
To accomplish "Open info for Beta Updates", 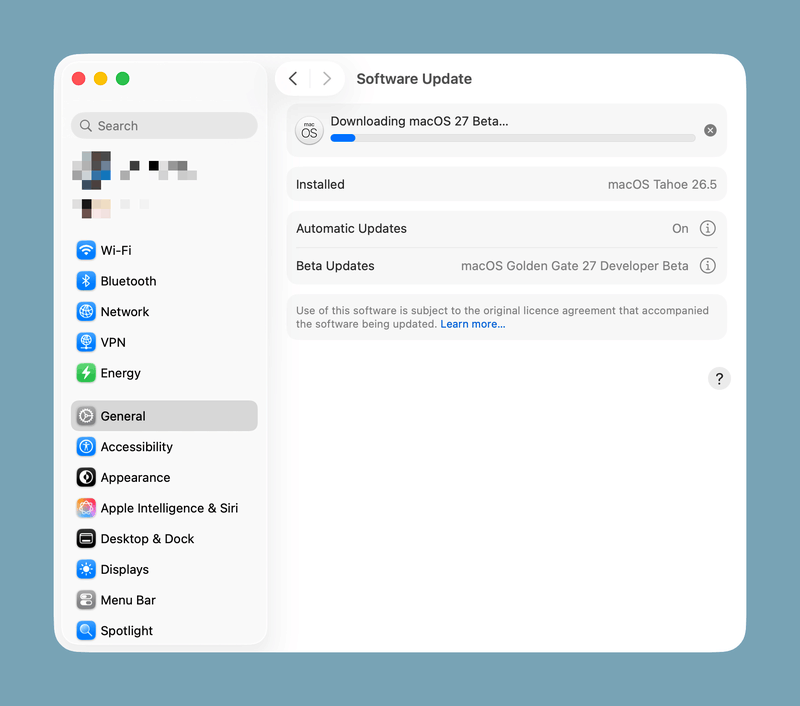I will pyautogui.click(x=707, y=265).
